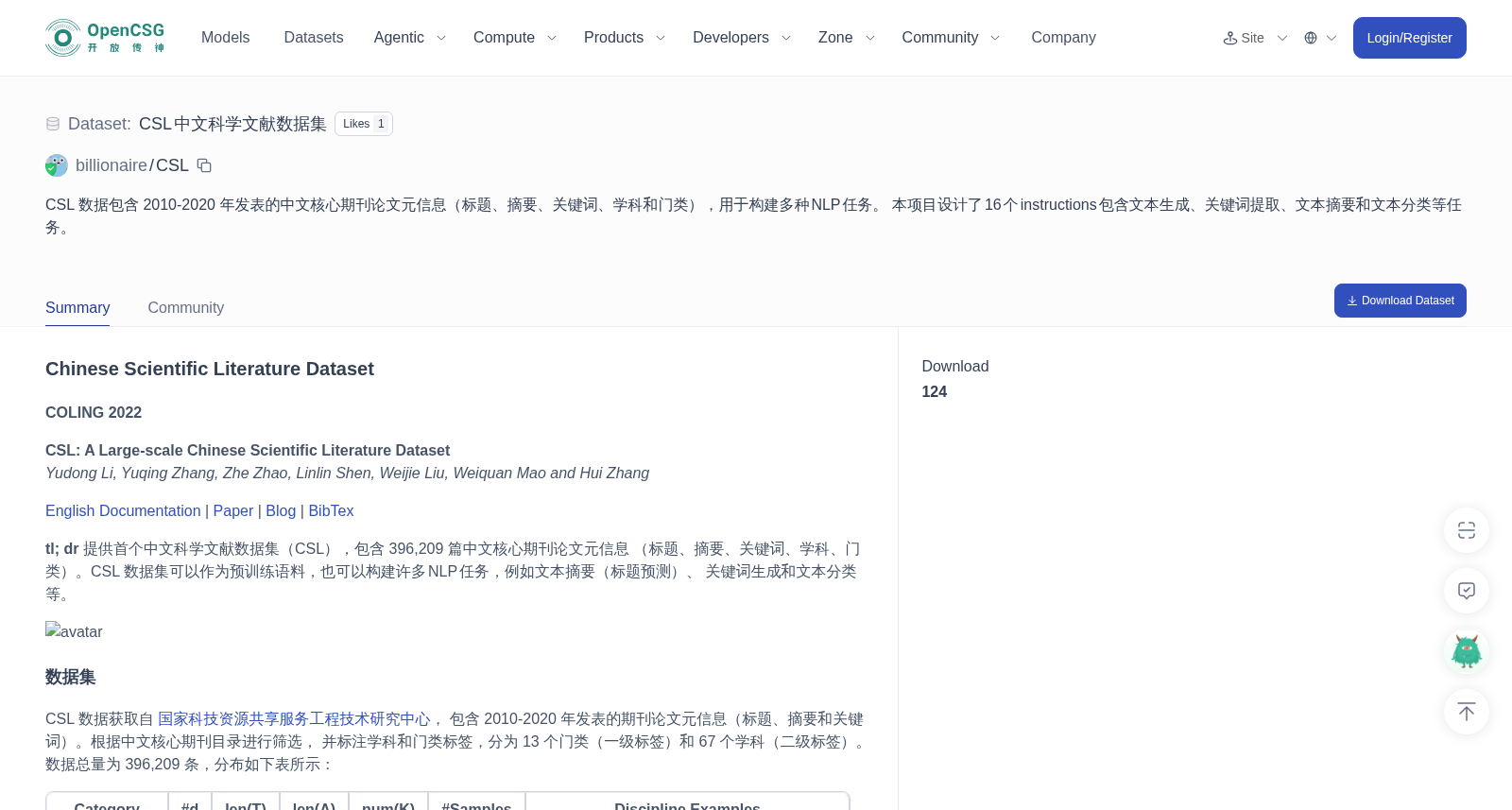
Task: Click the CSL repository name
Action: point(172,165)
